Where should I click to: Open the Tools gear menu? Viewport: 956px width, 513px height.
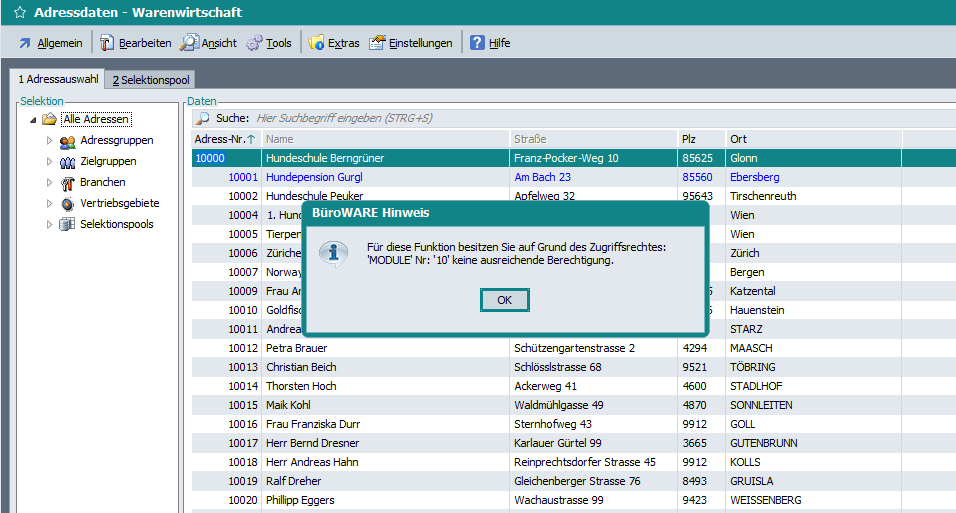[x=269, y=43]
